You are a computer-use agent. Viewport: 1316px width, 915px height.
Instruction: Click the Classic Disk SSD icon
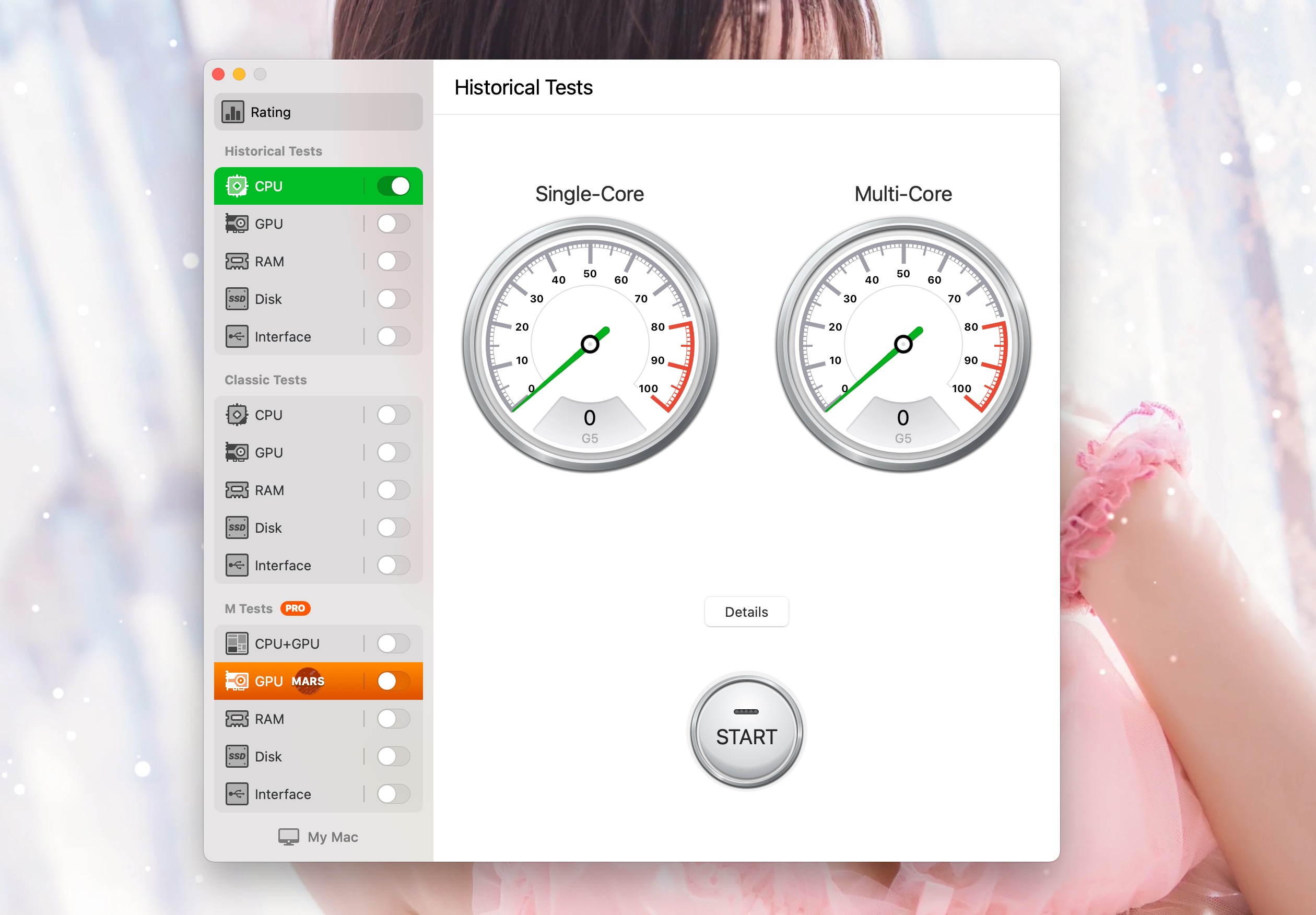click(x=237, y=527)
